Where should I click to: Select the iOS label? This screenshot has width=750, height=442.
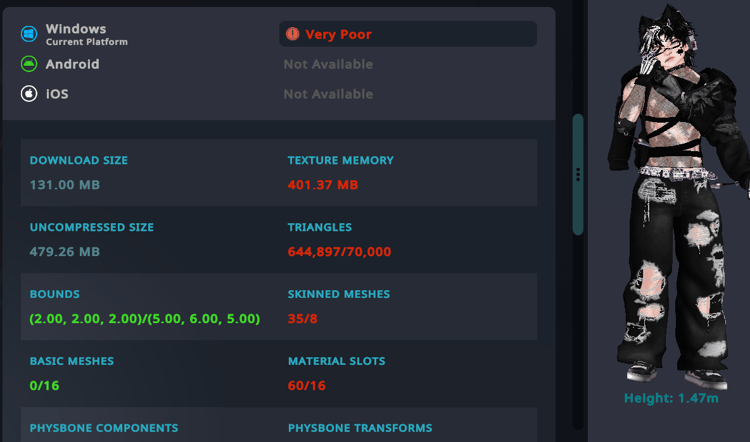57,94
